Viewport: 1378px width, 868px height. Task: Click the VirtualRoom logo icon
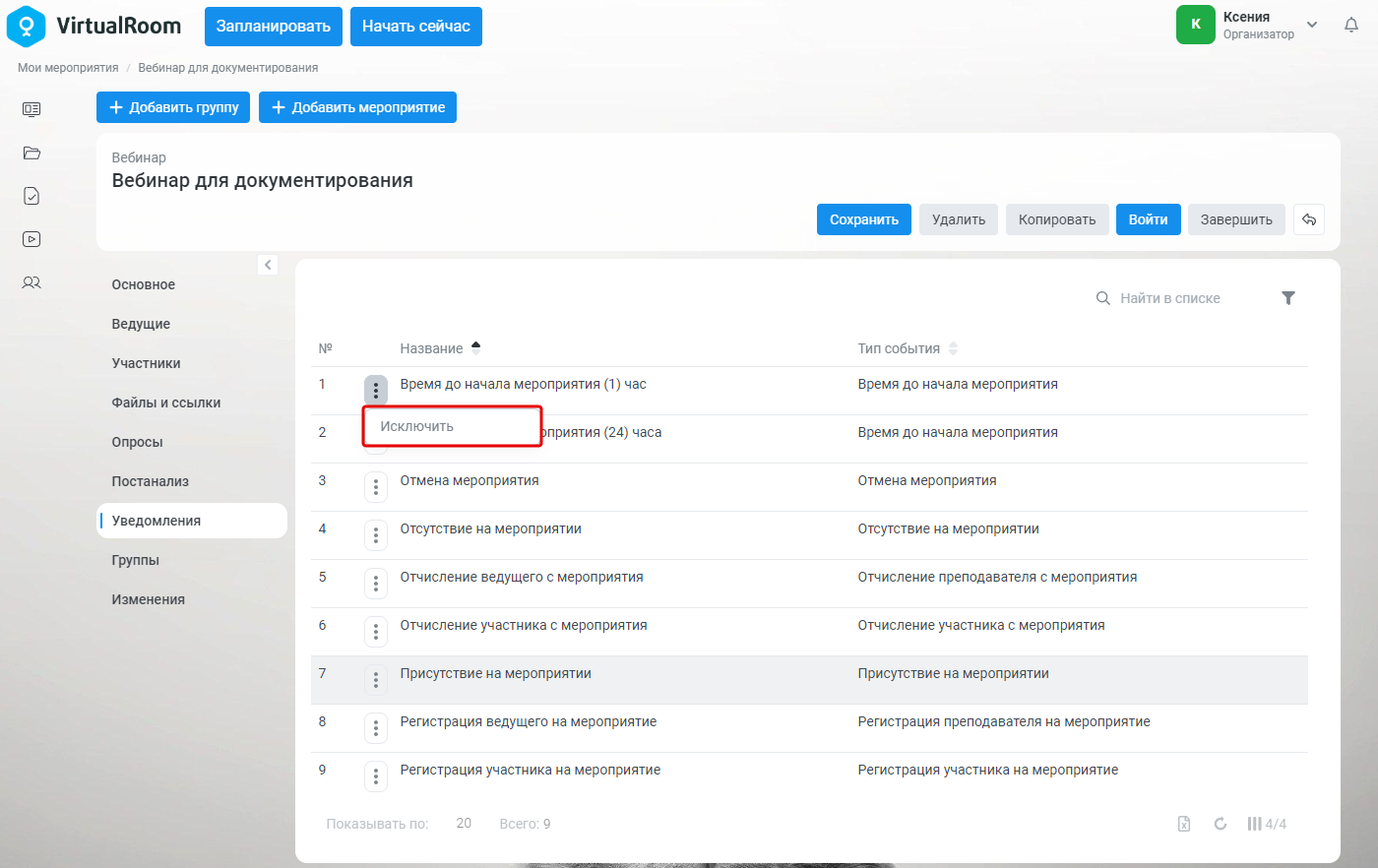(26, 27)
